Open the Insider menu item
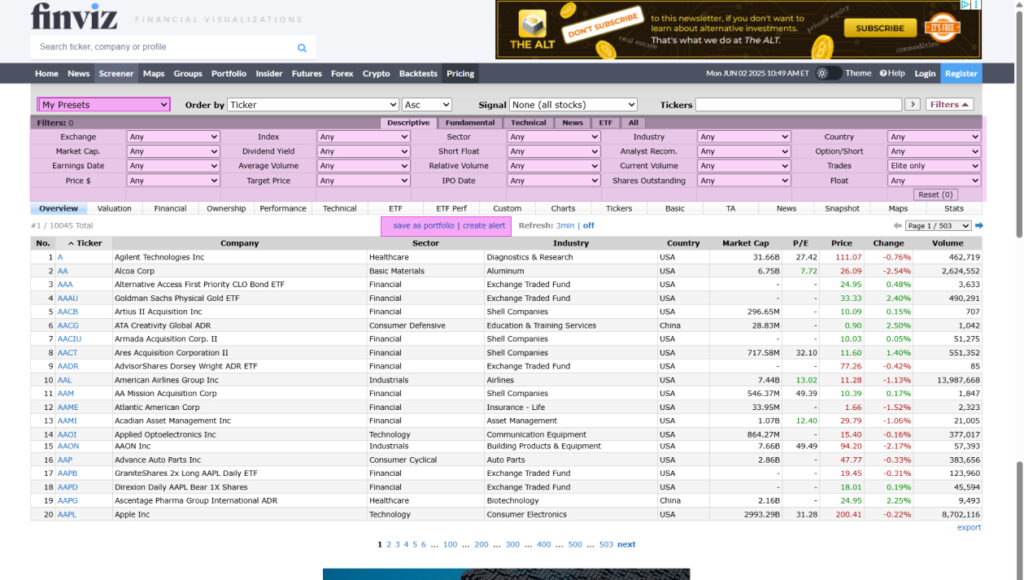Image resolution: width=1024 pixels, height=580 pixels. click(x=269, y=73)
